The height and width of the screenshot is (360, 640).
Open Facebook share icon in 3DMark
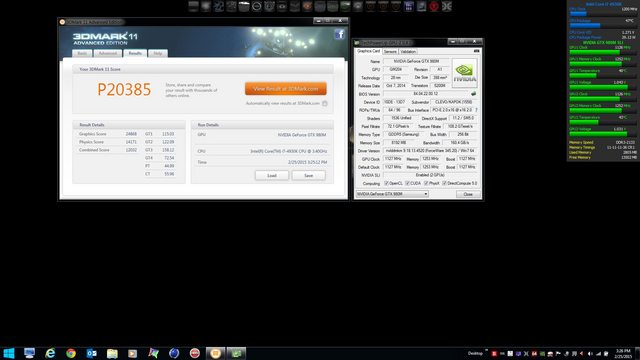coord(340,34)
